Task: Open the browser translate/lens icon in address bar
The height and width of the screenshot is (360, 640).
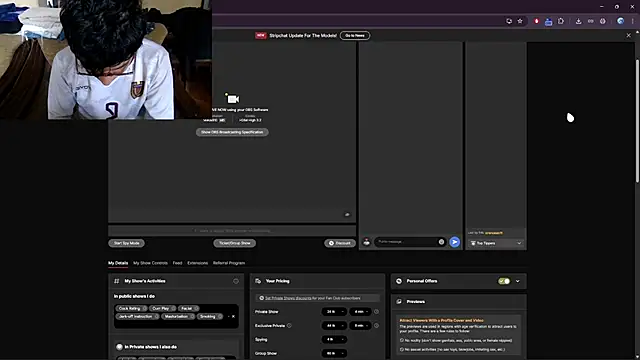Action: (509, 21)
